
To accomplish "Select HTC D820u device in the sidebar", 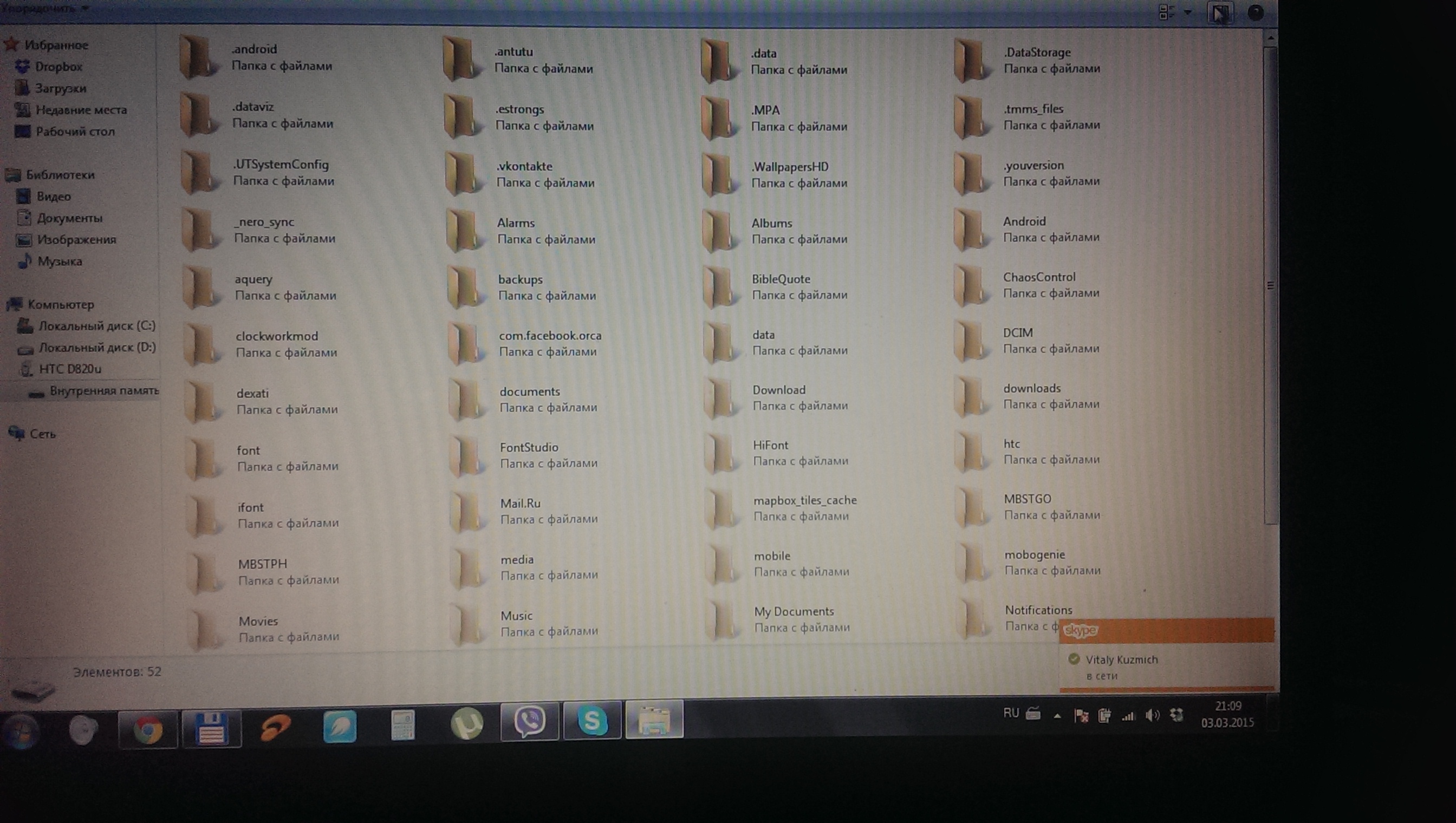I will [x=69, y=369].
